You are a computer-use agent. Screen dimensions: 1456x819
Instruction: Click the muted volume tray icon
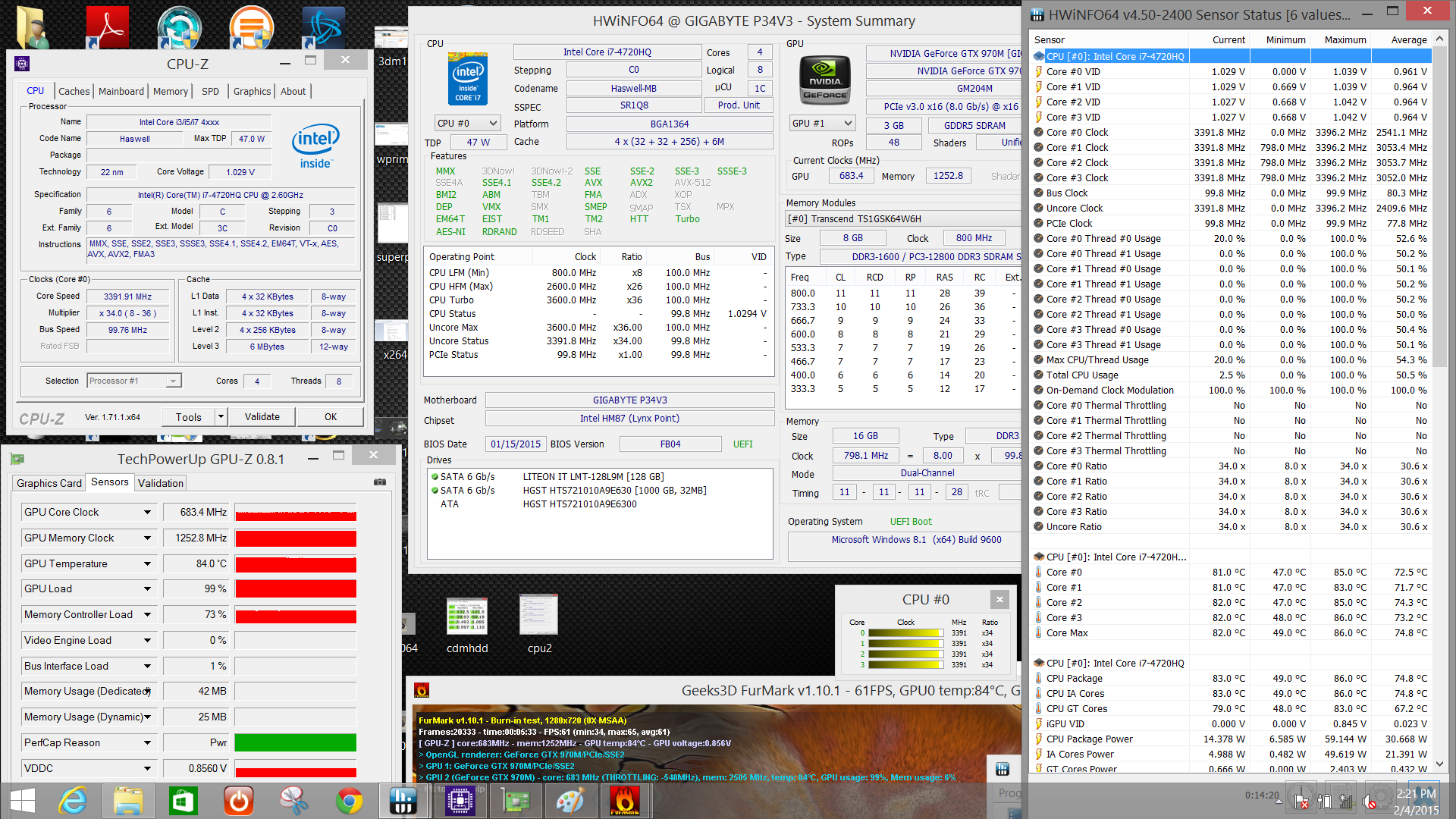tap(1369, 802)
